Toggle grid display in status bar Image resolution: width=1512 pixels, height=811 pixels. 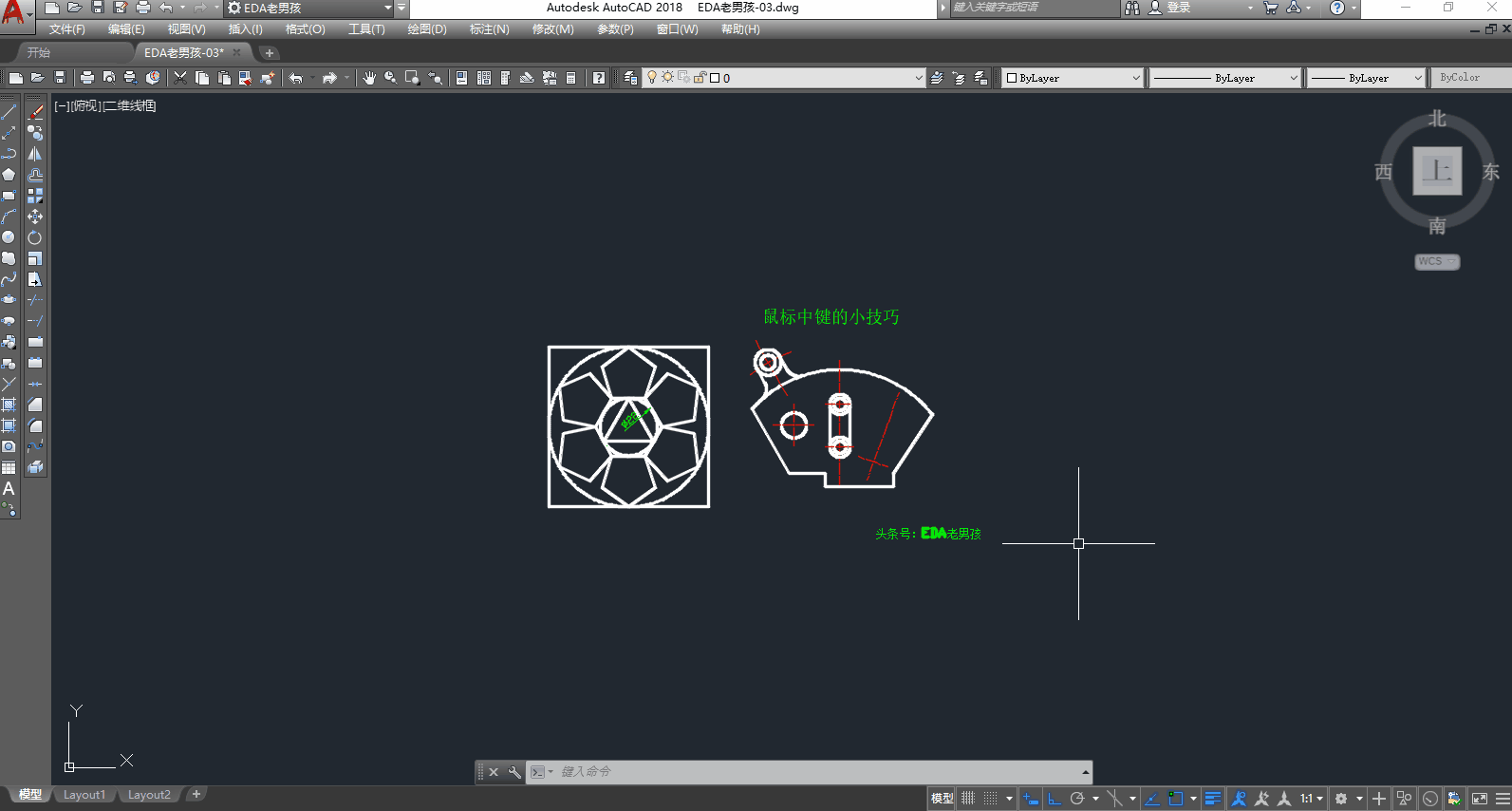(x=968, y=799)
